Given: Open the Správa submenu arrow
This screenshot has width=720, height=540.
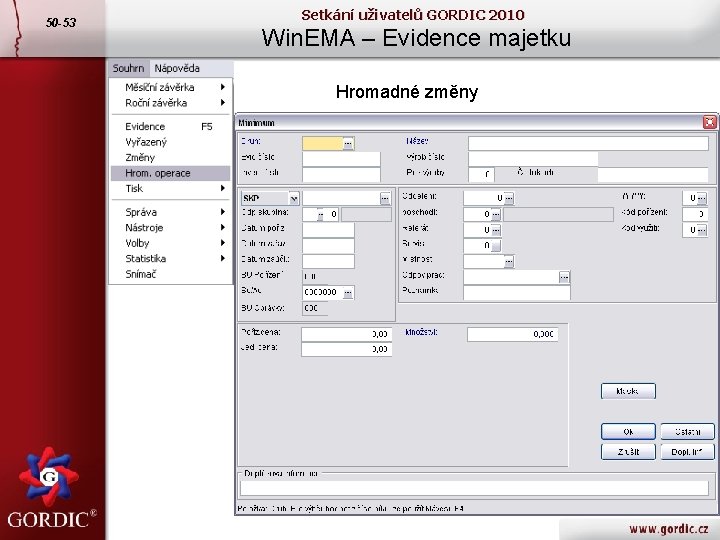Looking at the screenshot, I should pos(223,212).
